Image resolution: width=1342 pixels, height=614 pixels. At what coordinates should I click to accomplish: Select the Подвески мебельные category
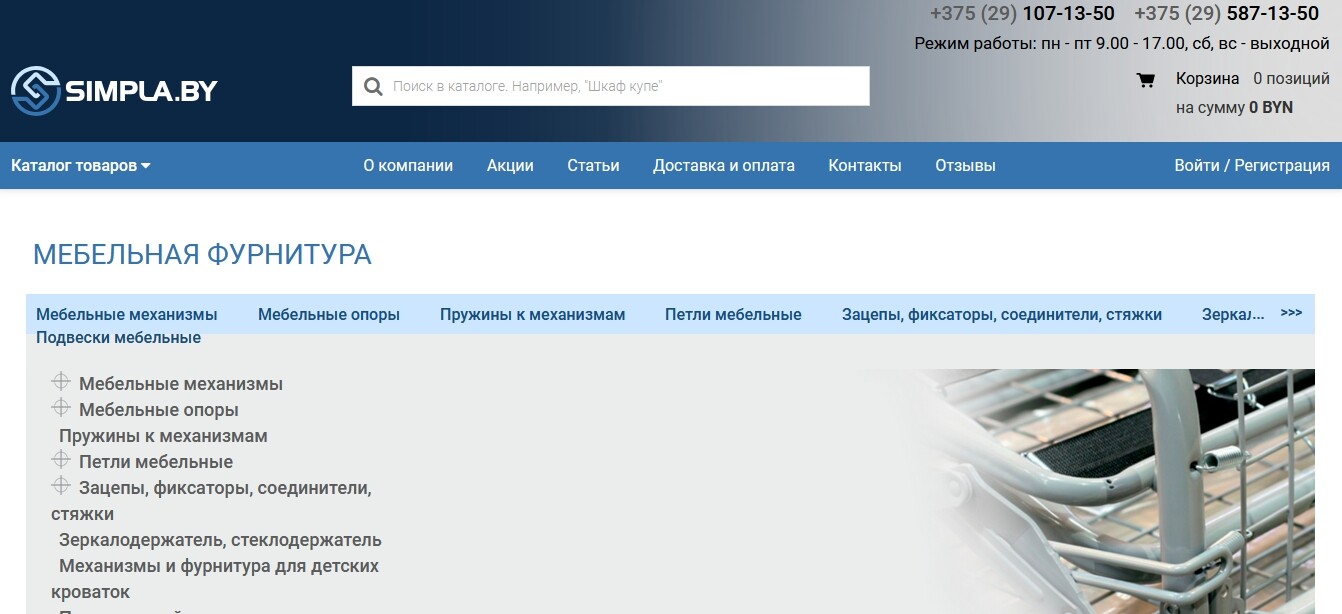coord(117,337)
